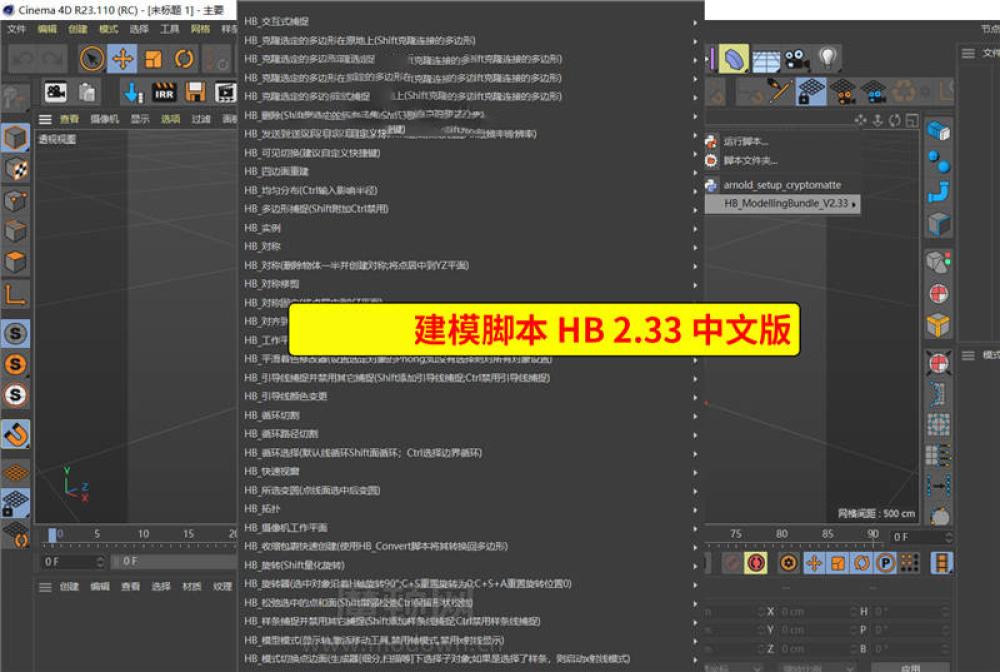Activate the Move tool
The width and height of the screenshot is (1000, 672).
122,59
